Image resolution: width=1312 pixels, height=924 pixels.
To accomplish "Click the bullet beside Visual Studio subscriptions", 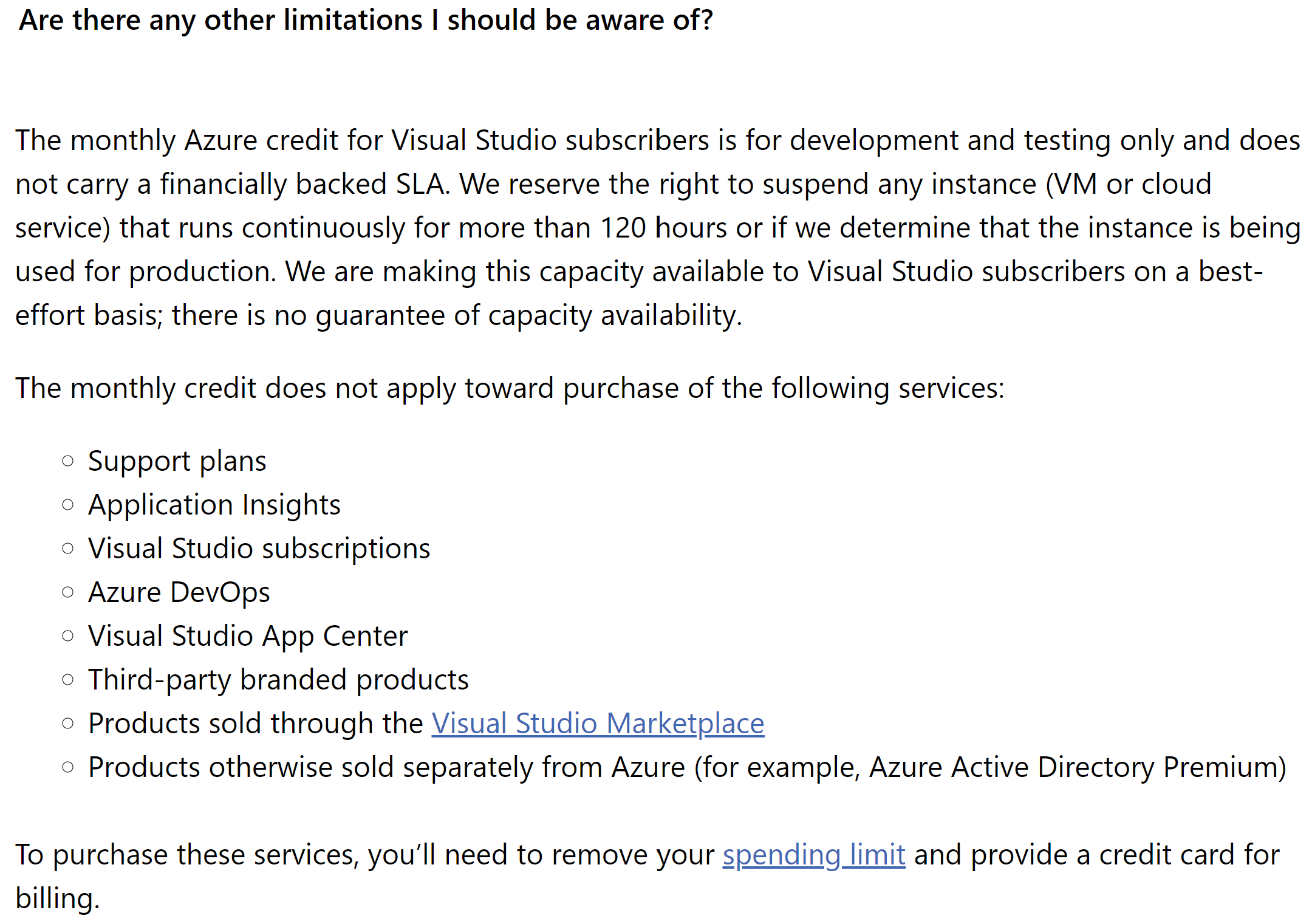I will click(68, 549).
